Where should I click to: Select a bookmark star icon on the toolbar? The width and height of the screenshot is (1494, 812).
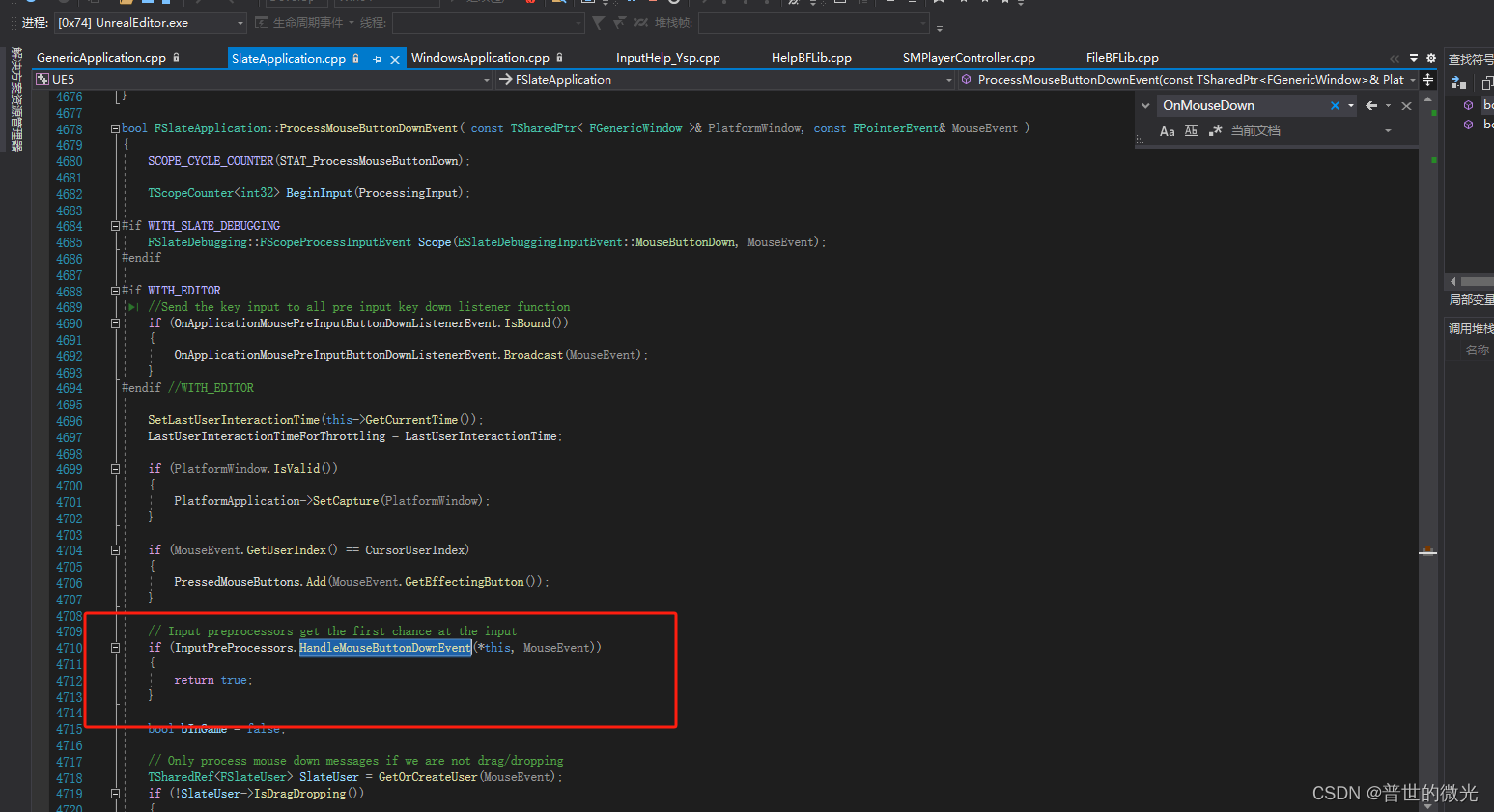[940, 5]
